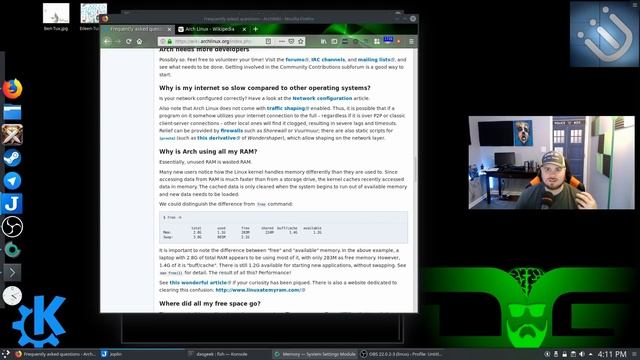Follow the traffic shaping link
The image size is (640, 360).
pos(288,108)
